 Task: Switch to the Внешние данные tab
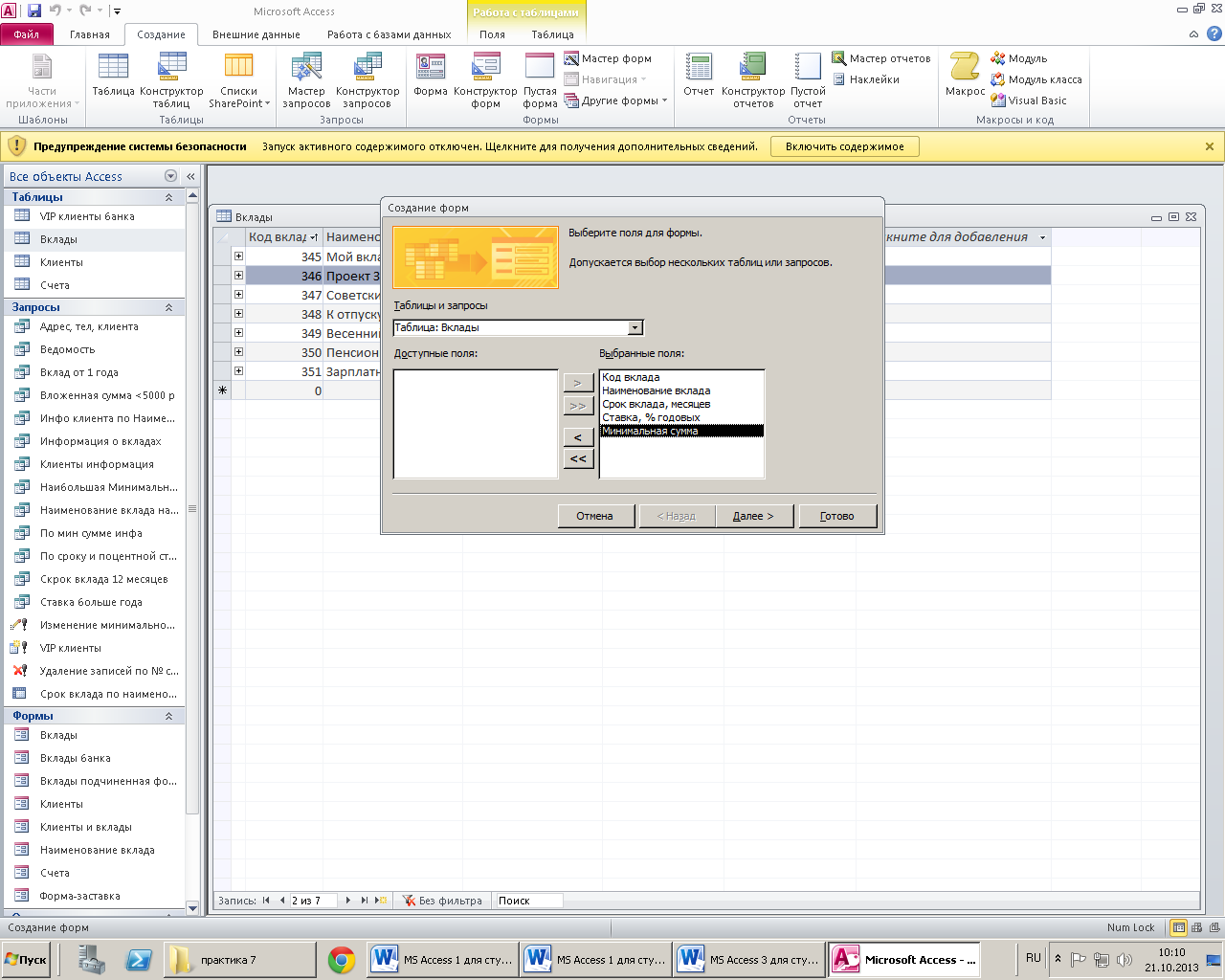tap(256, 34)
